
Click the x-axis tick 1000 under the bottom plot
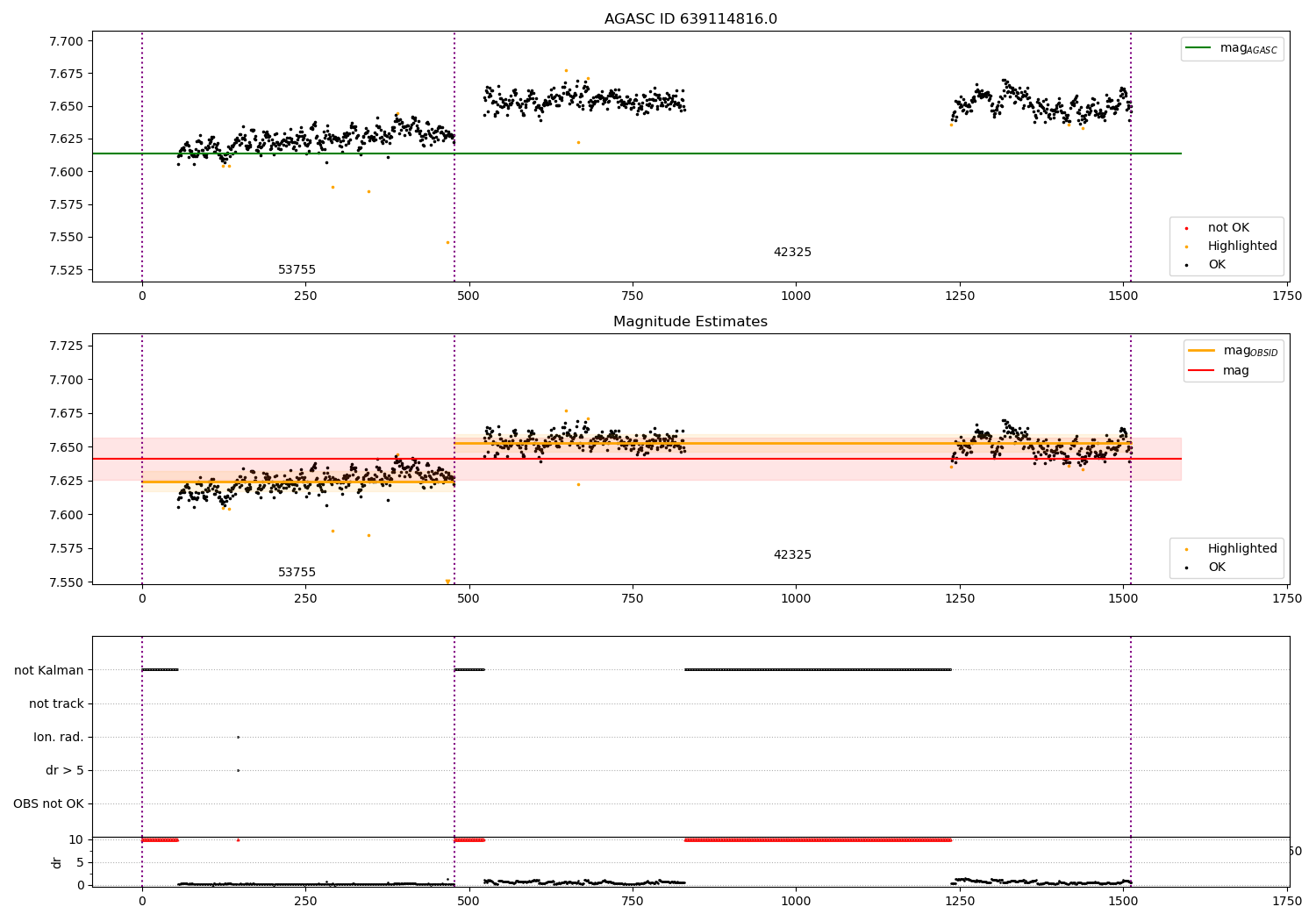(796, 901)
